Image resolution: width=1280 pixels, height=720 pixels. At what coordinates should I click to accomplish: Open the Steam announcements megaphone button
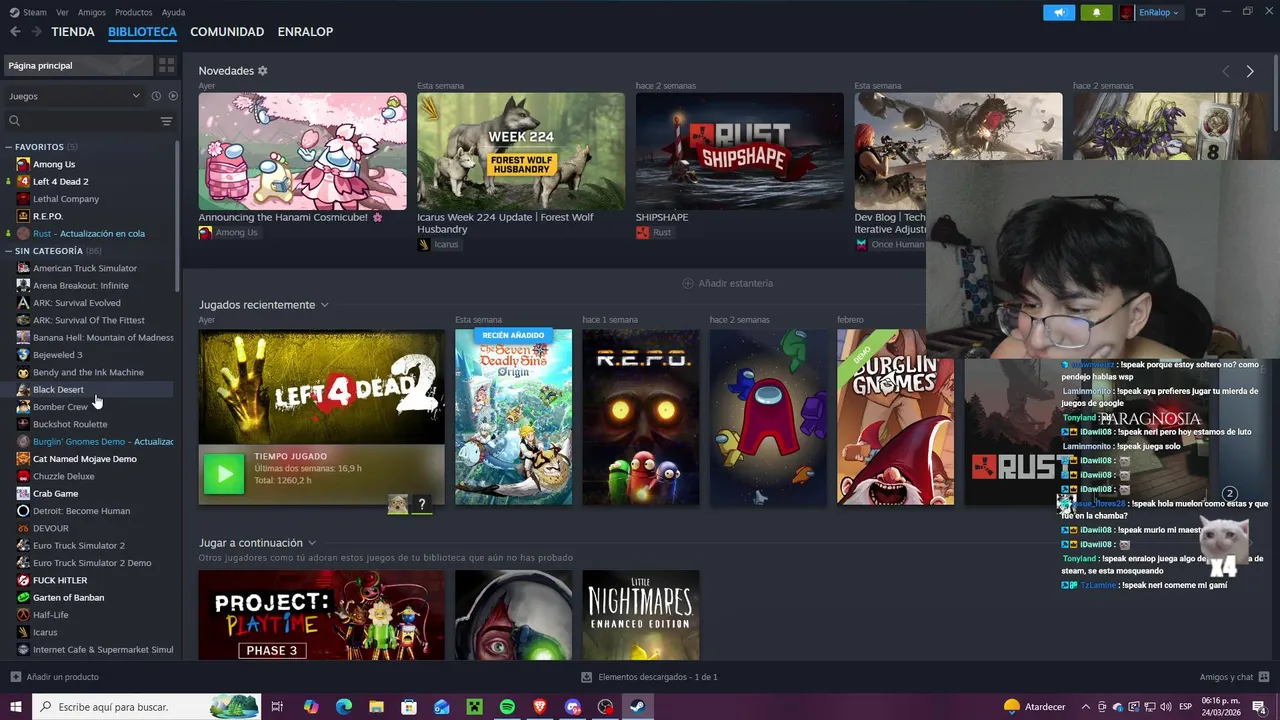[x=1059, y=12]
